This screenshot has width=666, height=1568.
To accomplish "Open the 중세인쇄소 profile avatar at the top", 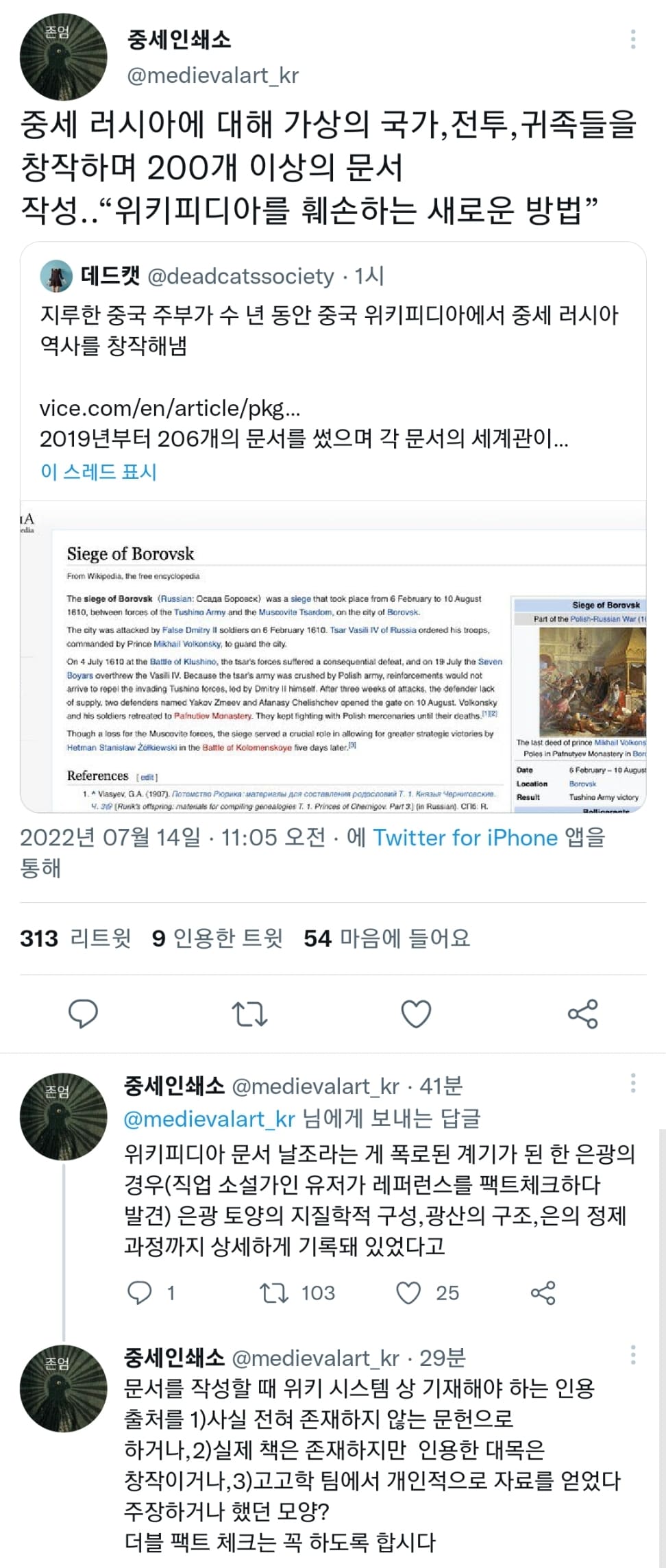I will [64, 57].
